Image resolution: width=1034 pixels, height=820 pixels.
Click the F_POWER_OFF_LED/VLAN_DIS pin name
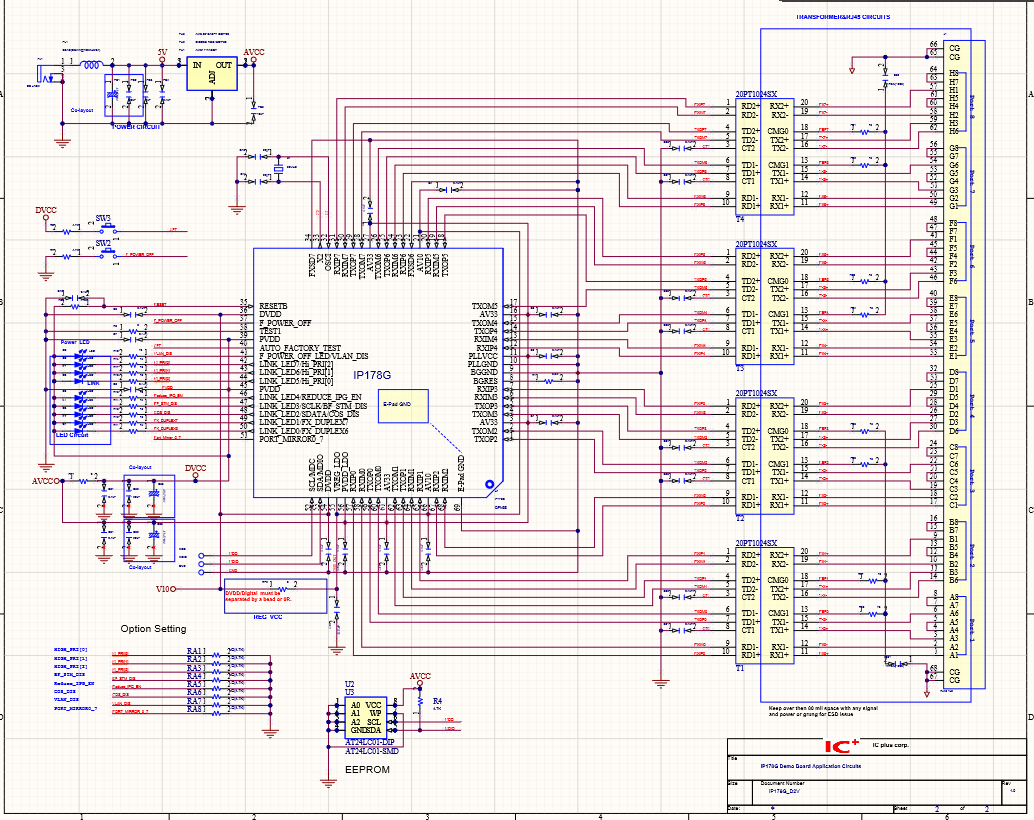click(x=314, y=356)
